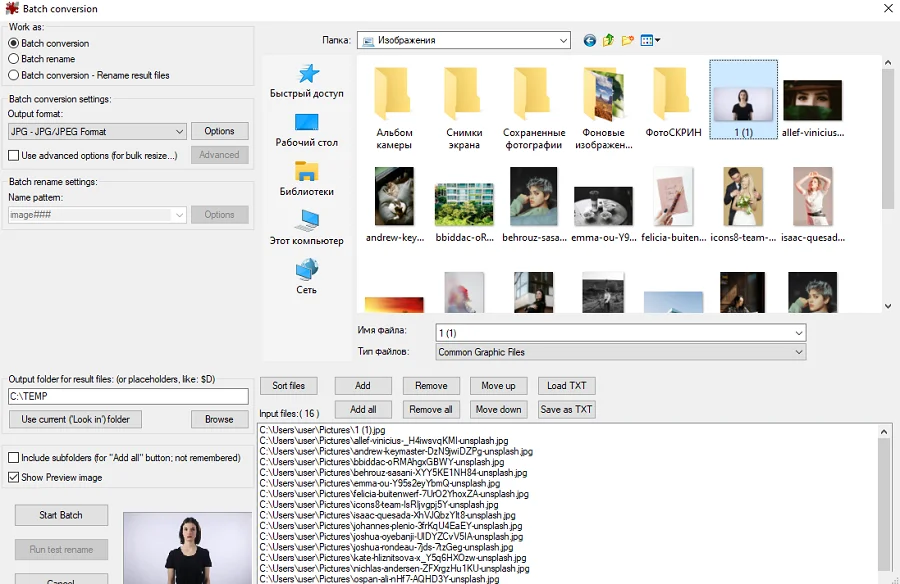The height and width of the screenshot is (584, 900).
Task: Open Этот компьютер in places sidebar
Action: [x=306, y=228]
